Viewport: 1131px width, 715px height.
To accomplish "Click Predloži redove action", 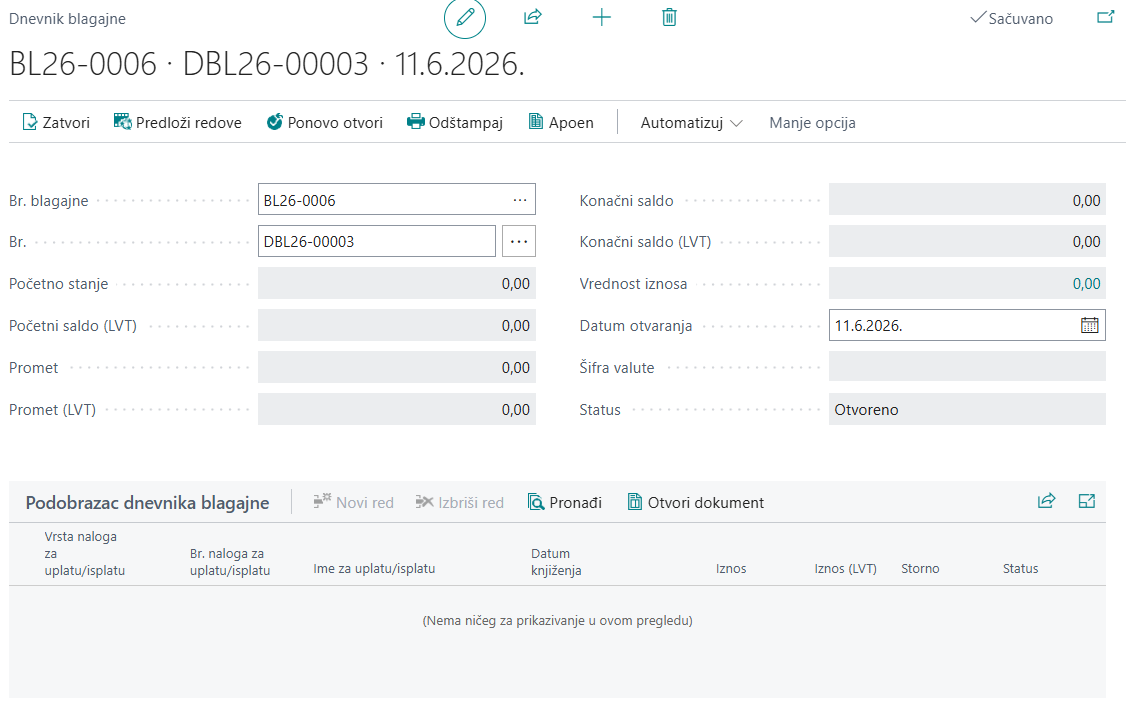I will tap(177, 123).
